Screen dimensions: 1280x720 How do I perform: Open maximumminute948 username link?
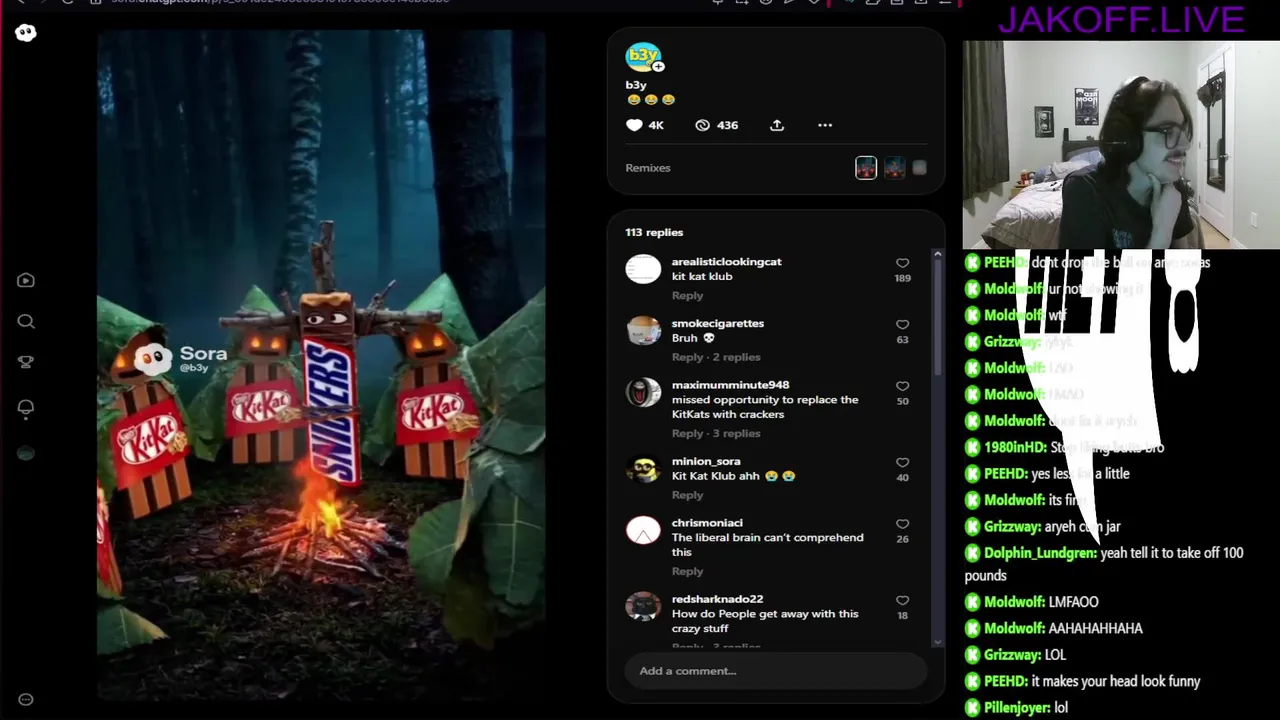pos(730,385)
